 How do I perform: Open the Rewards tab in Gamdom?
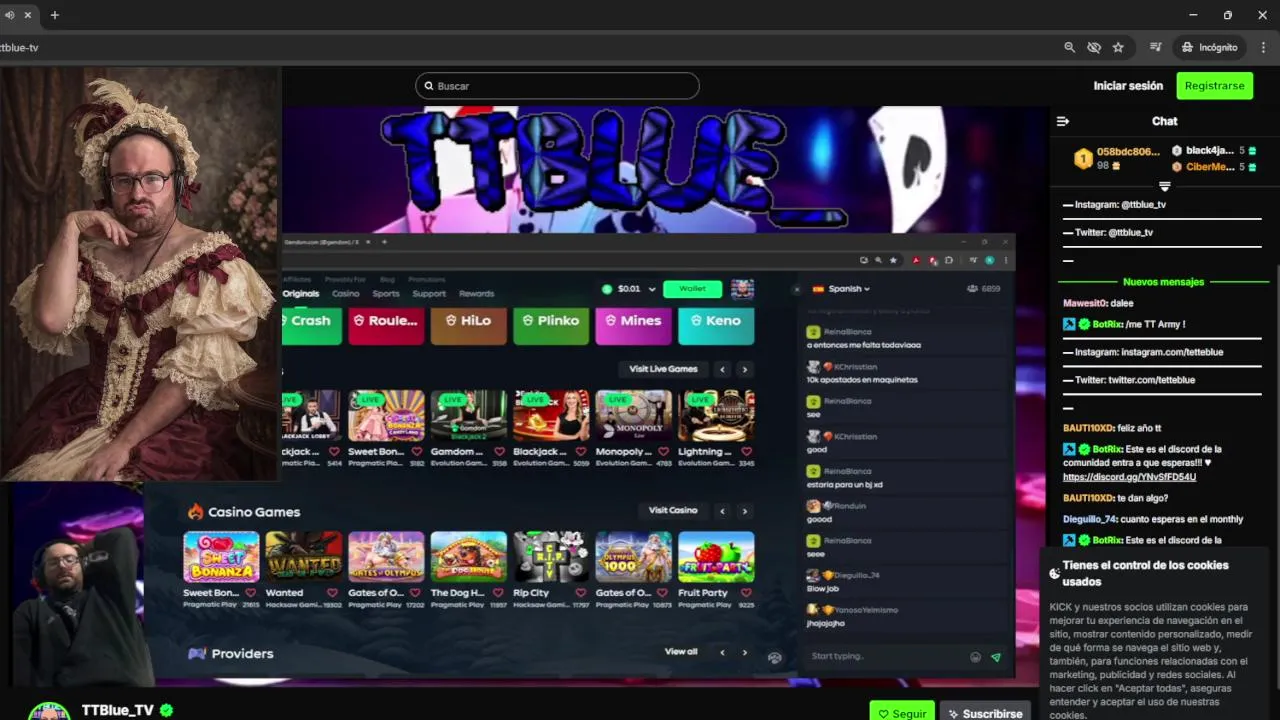(476, 294)
